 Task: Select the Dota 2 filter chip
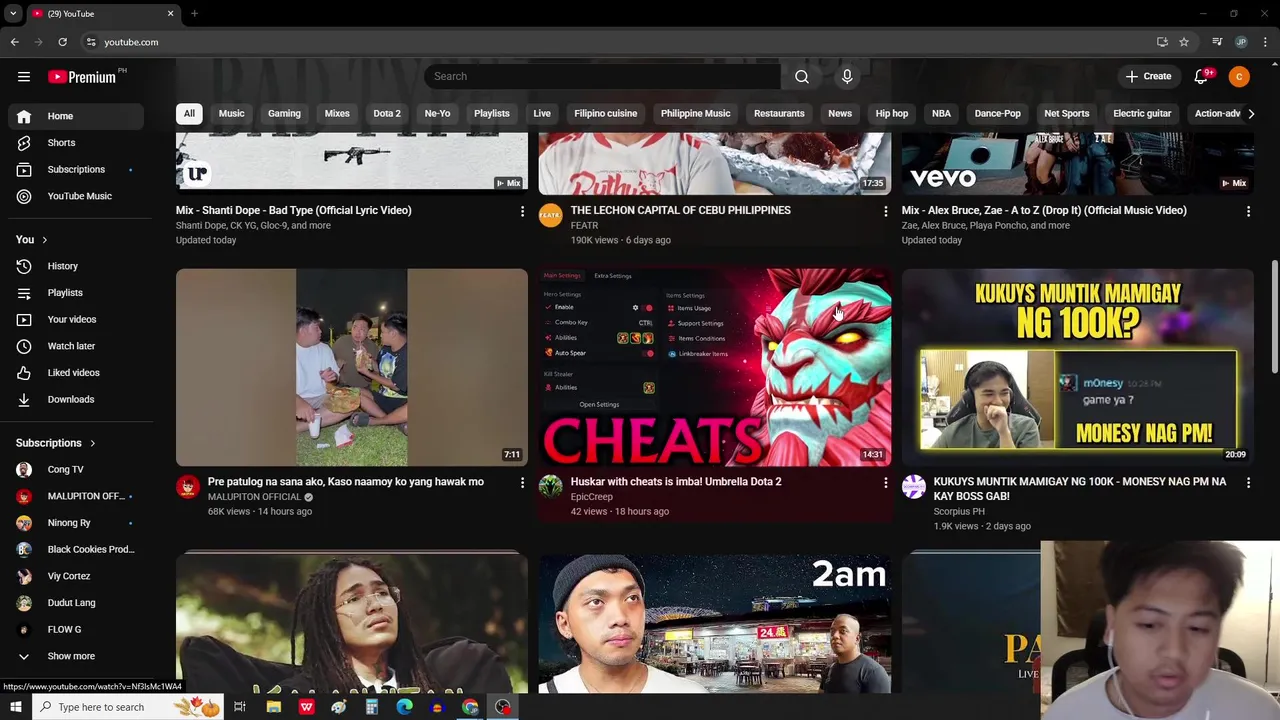pyautogui.click(x=387, y=113)
